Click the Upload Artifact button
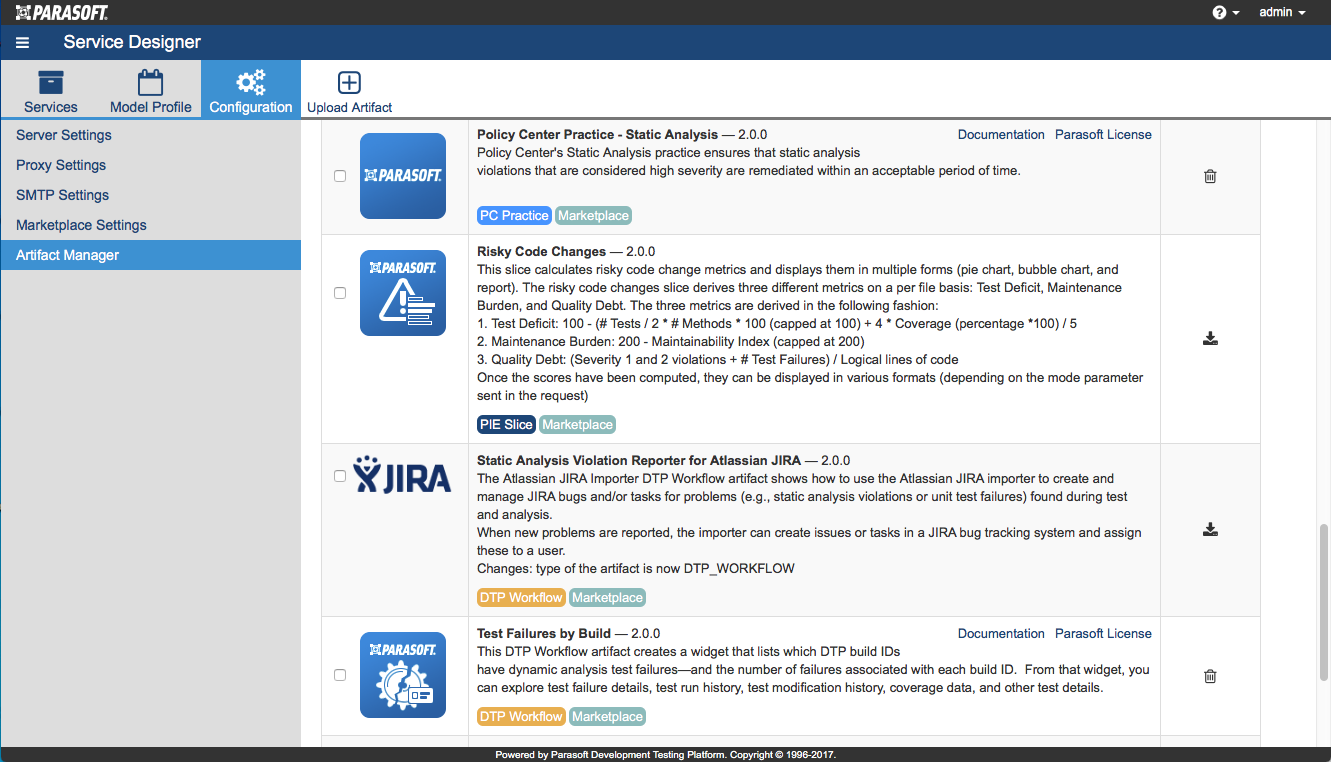The height and width of the screenshot is (762, 1331). tap(349, 90)
